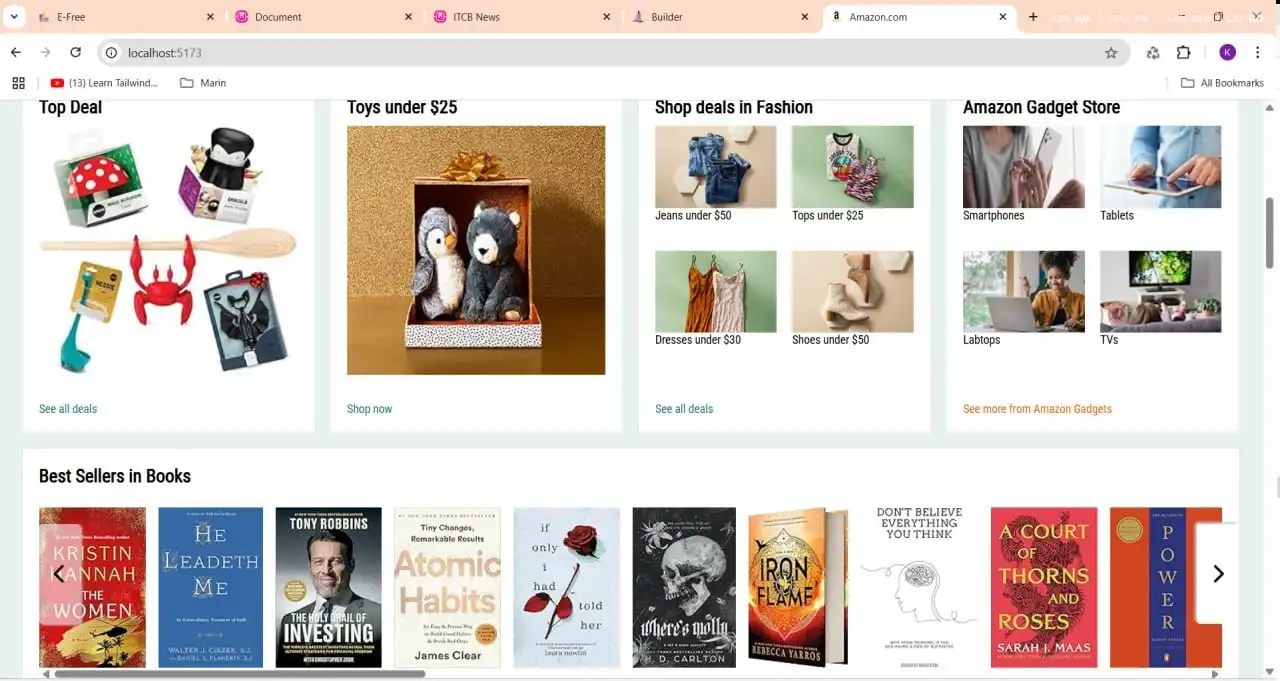Open Jeans under $50 image

(x=715, y=166)
